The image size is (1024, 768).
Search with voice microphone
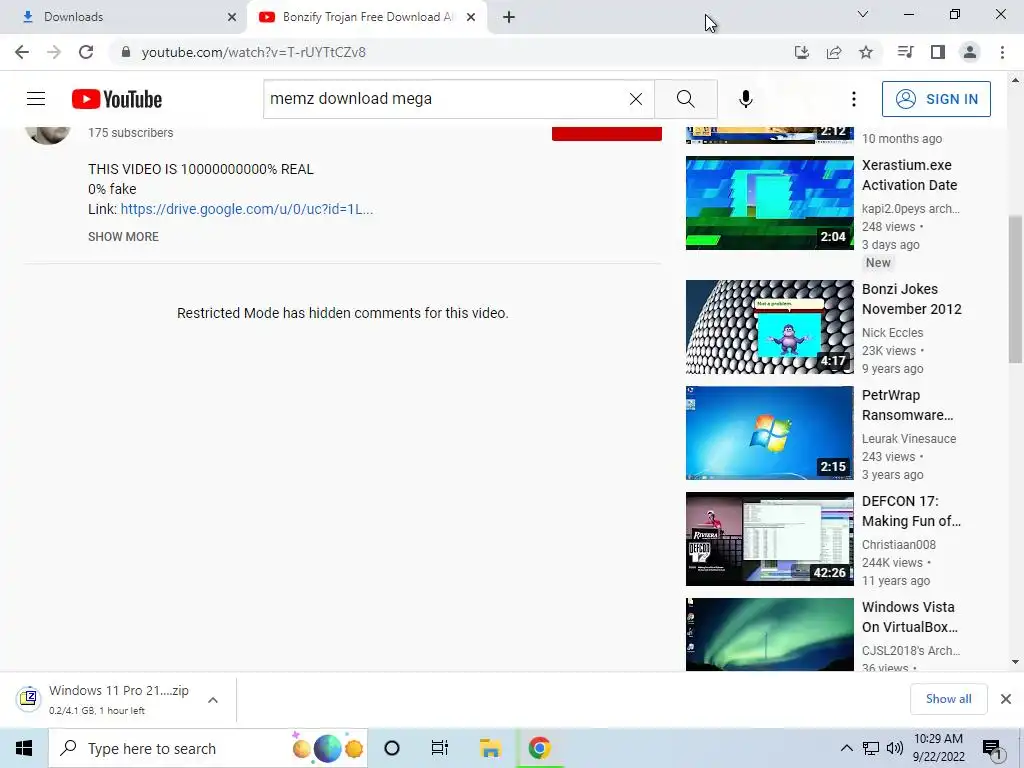pyautogui.click(x=746, y=99)
